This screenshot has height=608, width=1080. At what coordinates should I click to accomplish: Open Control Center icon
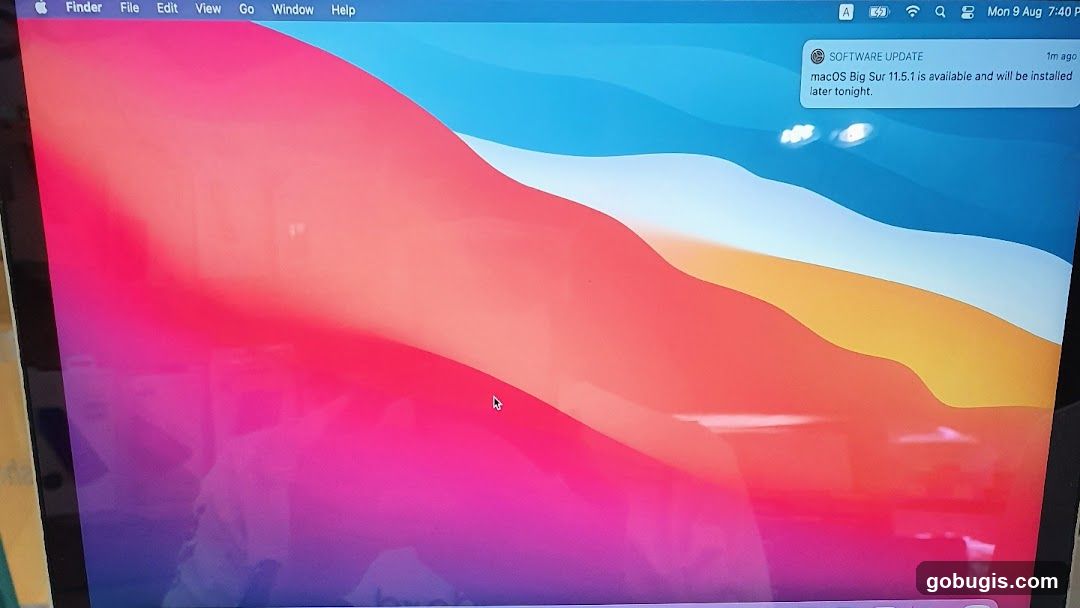click(x=967, y=12)
